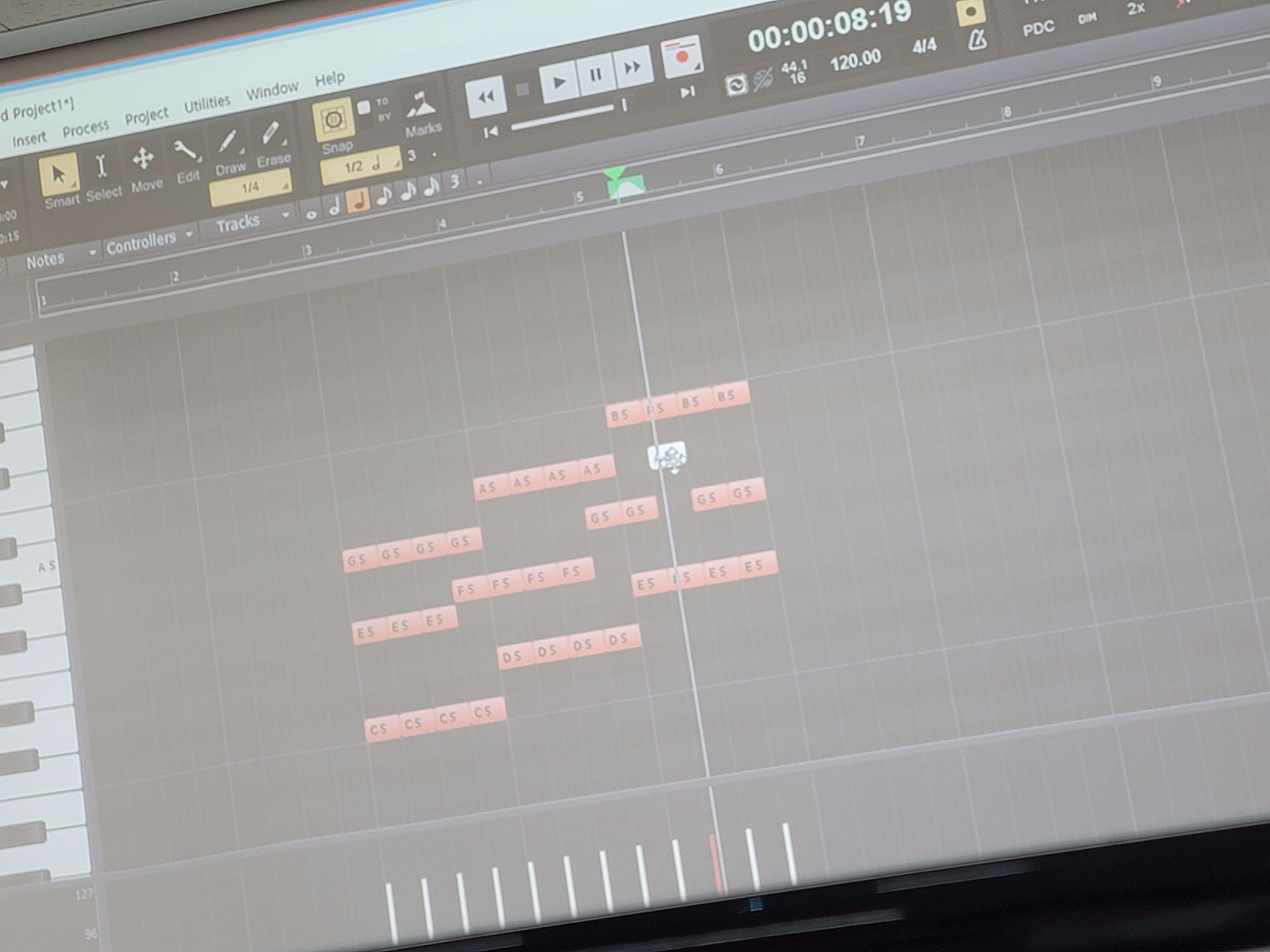
Task: Select the Draw pencil tool
Action: [228, 142]
